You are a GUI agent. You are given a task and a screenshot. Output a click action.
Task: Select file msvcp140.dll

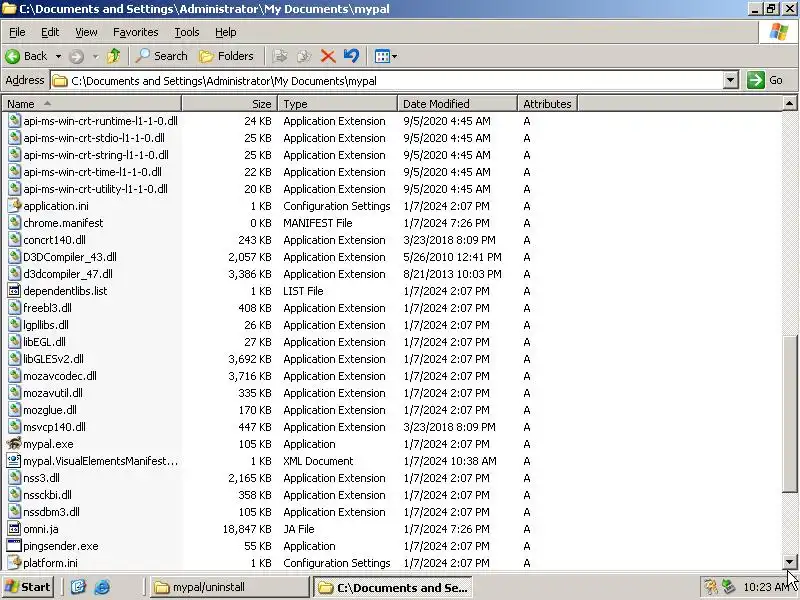tap(55, 427)
